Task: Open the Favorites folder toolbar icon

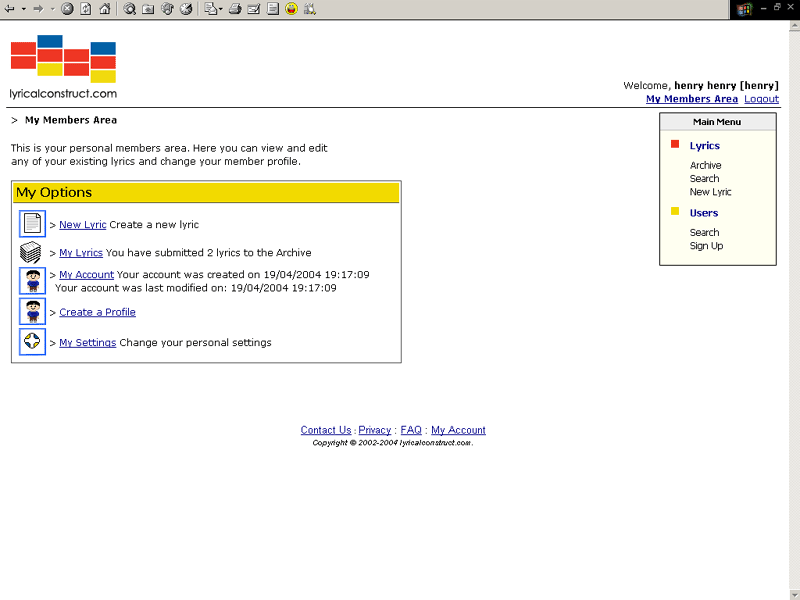Action: (x=148, y=9)
